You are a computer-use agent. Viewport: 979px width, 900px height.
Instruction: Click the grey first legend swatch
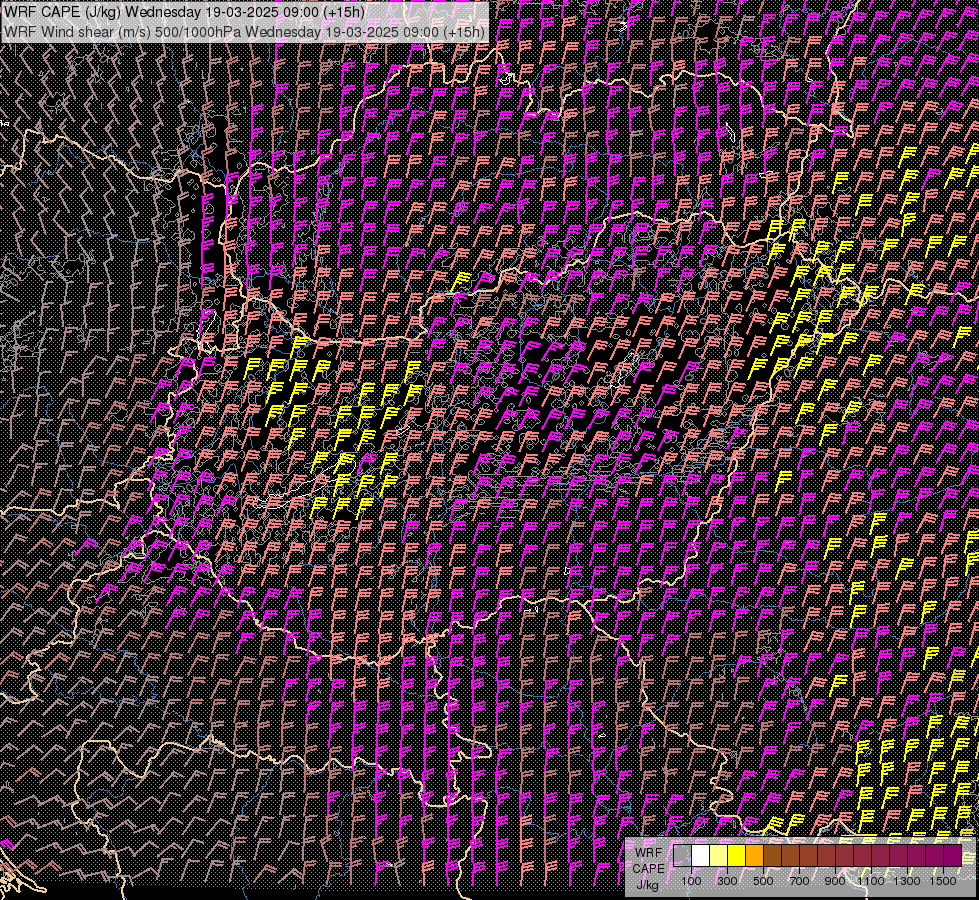click(x=682, y=855)
